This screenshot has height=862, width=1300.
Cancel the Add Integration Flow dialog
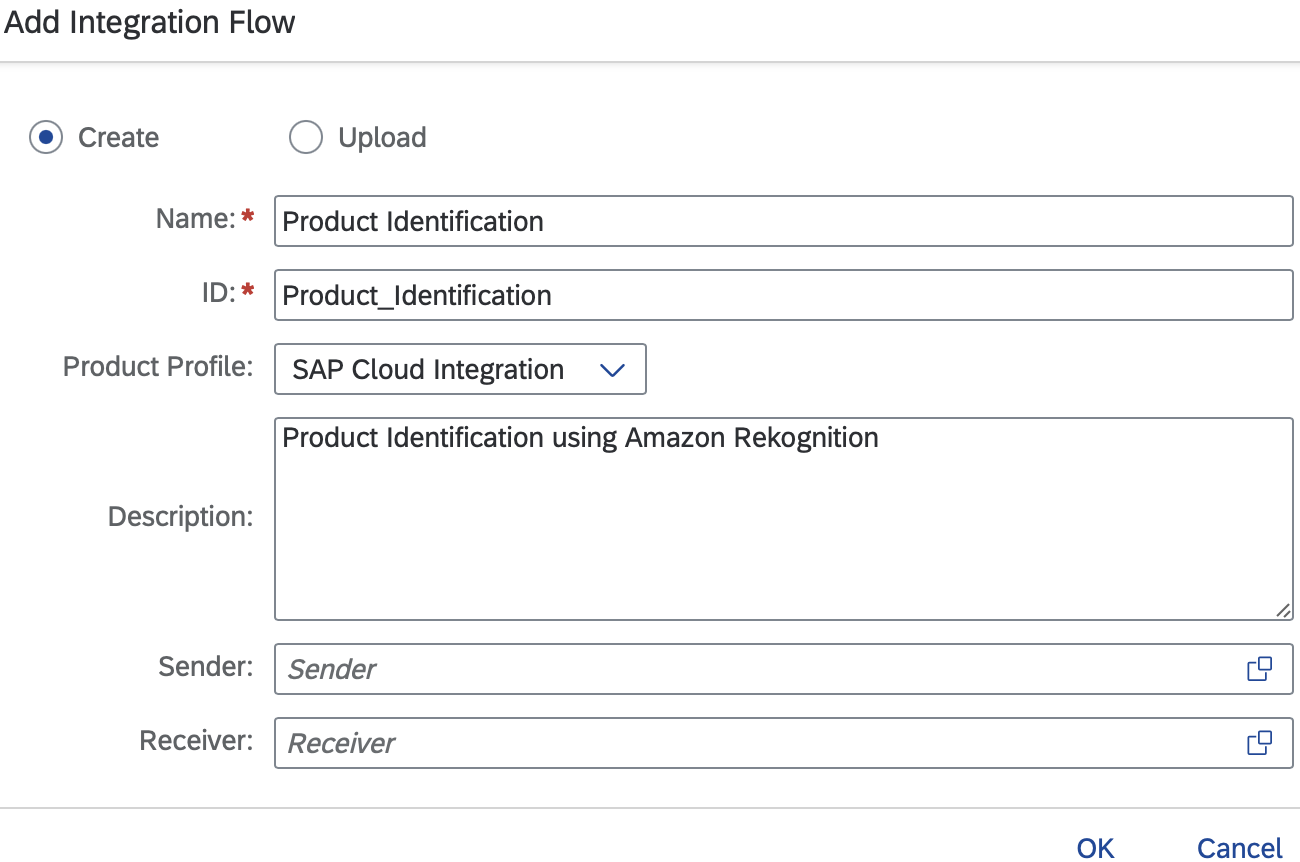tap(1239, 848)
